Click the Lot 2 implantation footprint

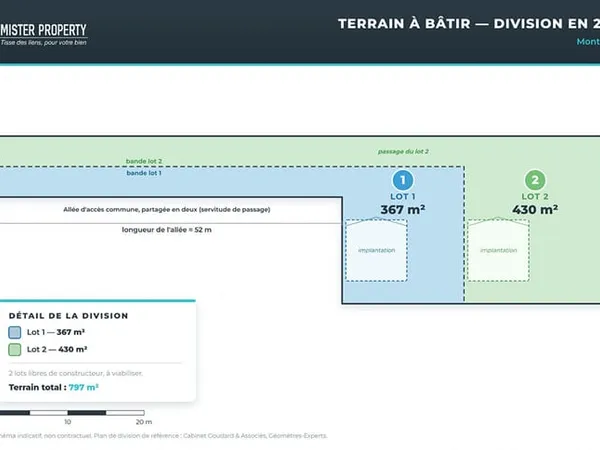point(498,250)
